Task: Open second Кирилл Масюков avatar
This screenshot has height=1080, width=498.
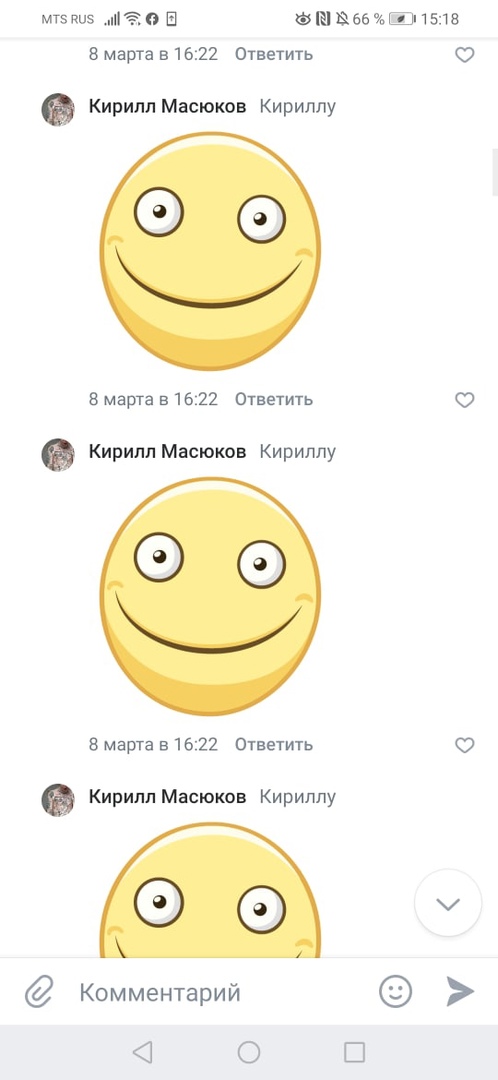Action: (58, 455)
